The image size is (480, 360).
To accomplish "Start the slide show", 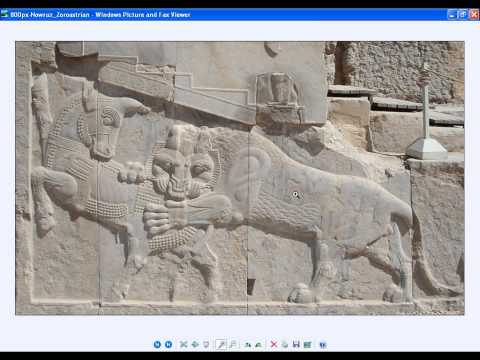I will pos(206,344).
